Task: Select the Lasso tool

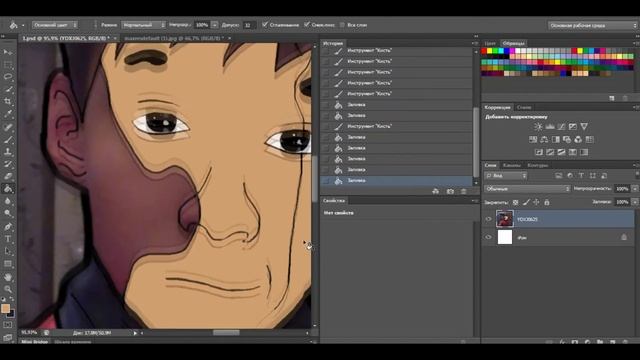Action: [x=8, y=77]
